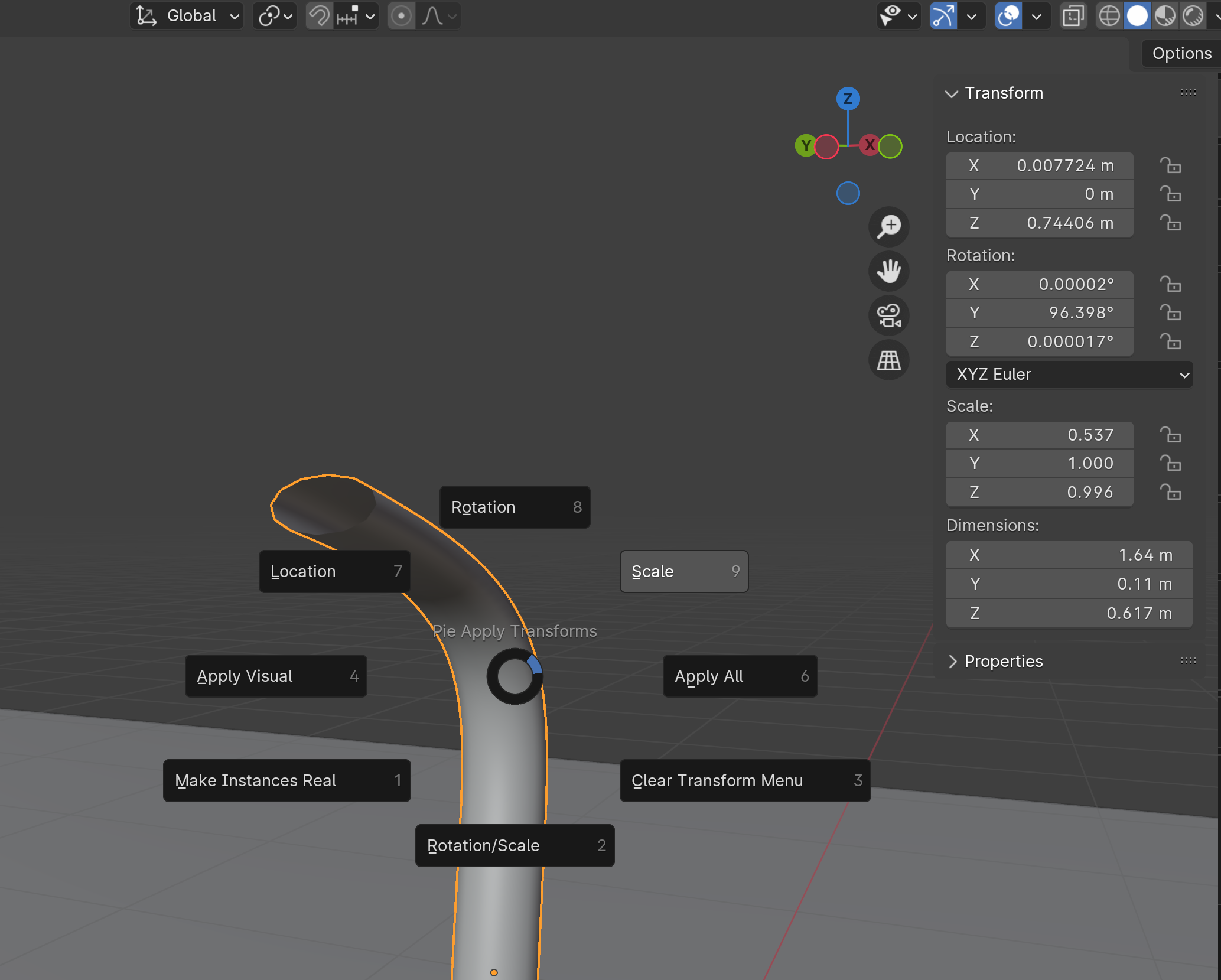Open the Global transform orientation dropdown
1221x980 pixels.
(187, 16)
